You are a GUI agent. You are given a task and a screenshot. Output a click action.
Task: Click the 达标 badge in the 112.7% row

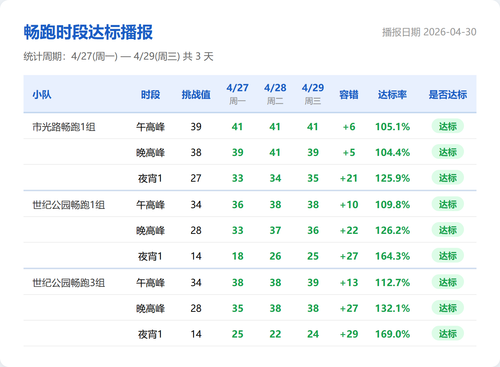pyautogui.click(x=448, y=282)
